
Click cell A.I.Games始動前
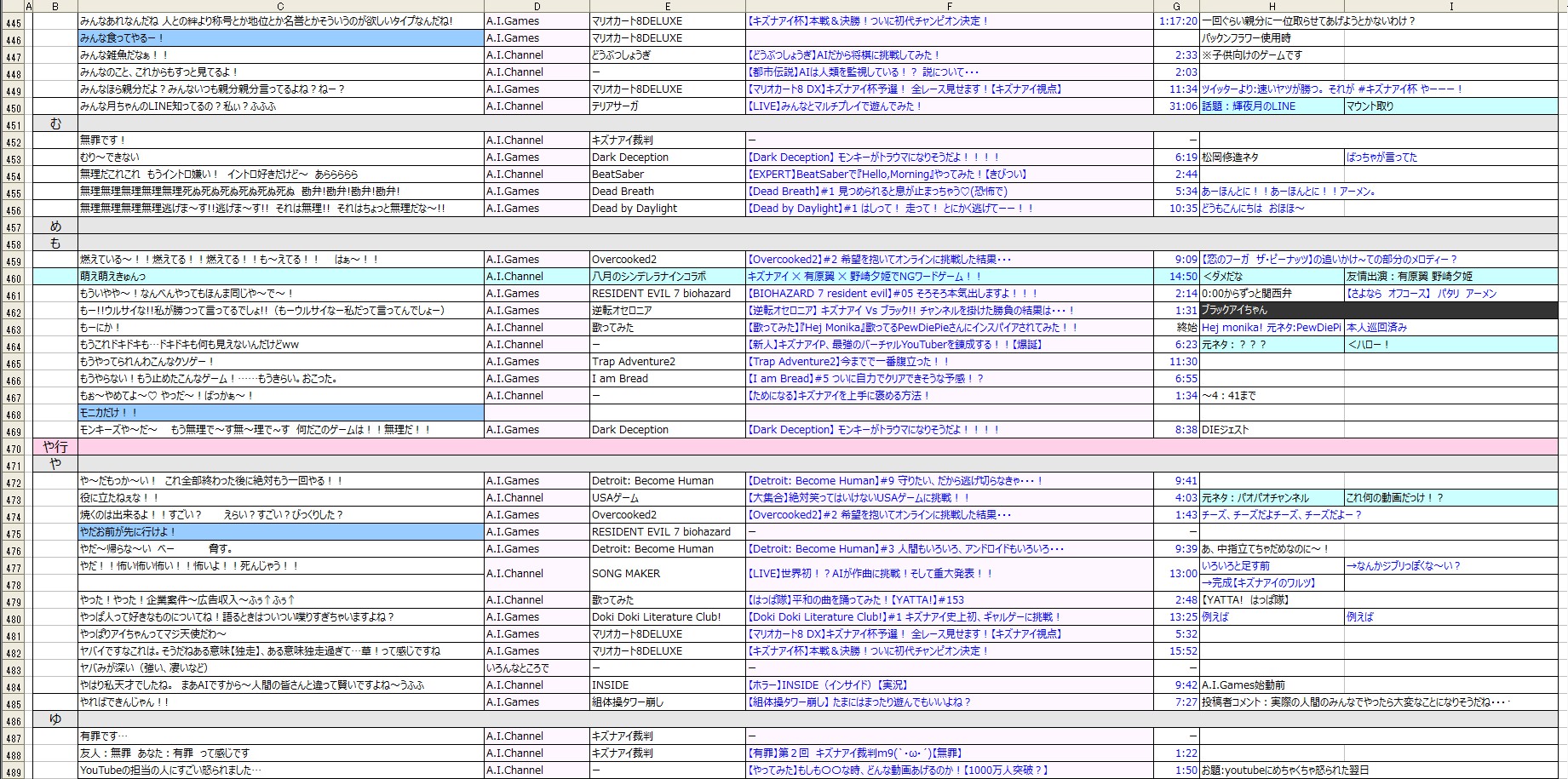(x=1272, y=685)
